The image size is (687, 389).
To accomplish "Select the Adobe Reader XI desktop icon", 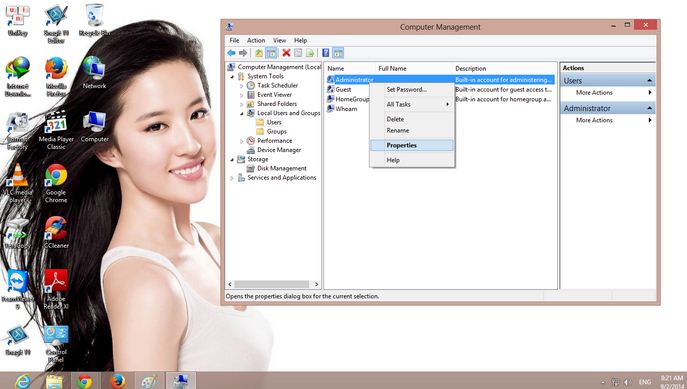I will (56, 289).
